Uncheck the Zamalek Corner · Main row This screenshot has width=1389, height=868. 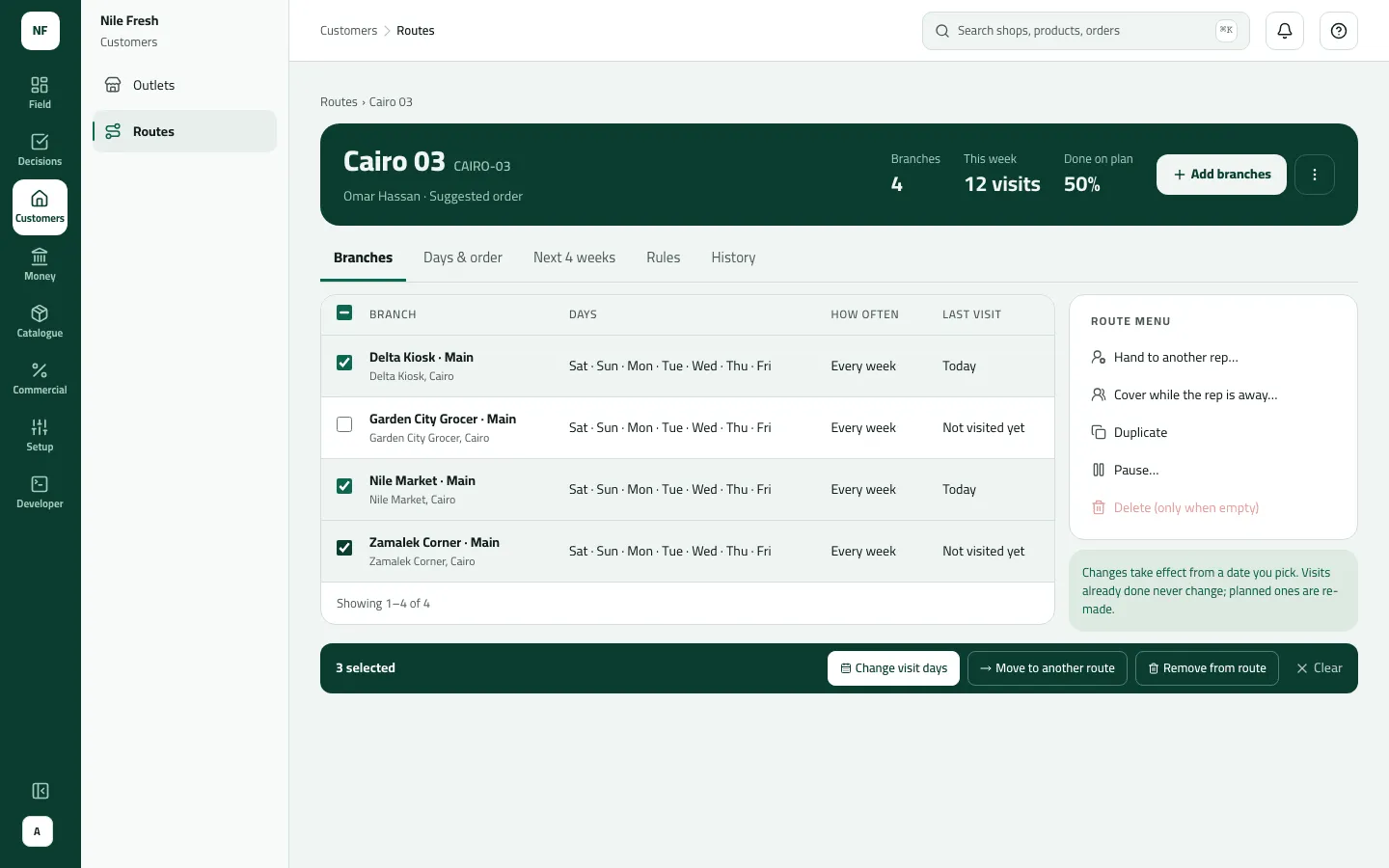[x=344, y=548]
